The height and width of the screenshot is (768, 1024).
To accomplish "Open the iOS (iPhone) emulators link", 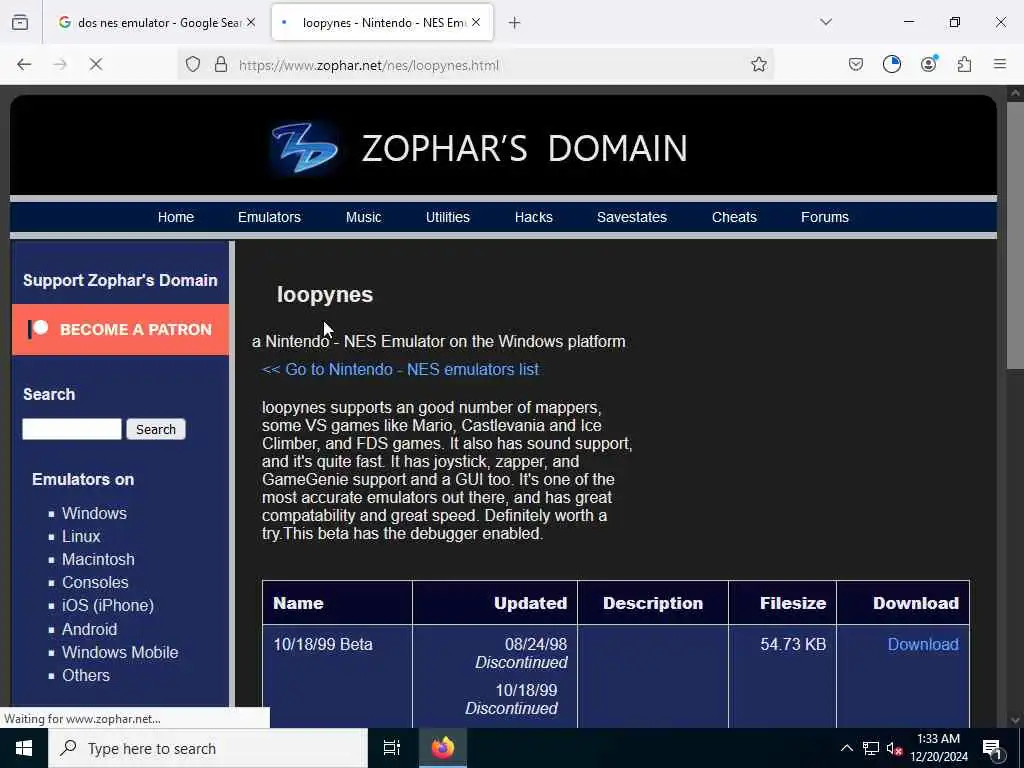I will point(108,605).
